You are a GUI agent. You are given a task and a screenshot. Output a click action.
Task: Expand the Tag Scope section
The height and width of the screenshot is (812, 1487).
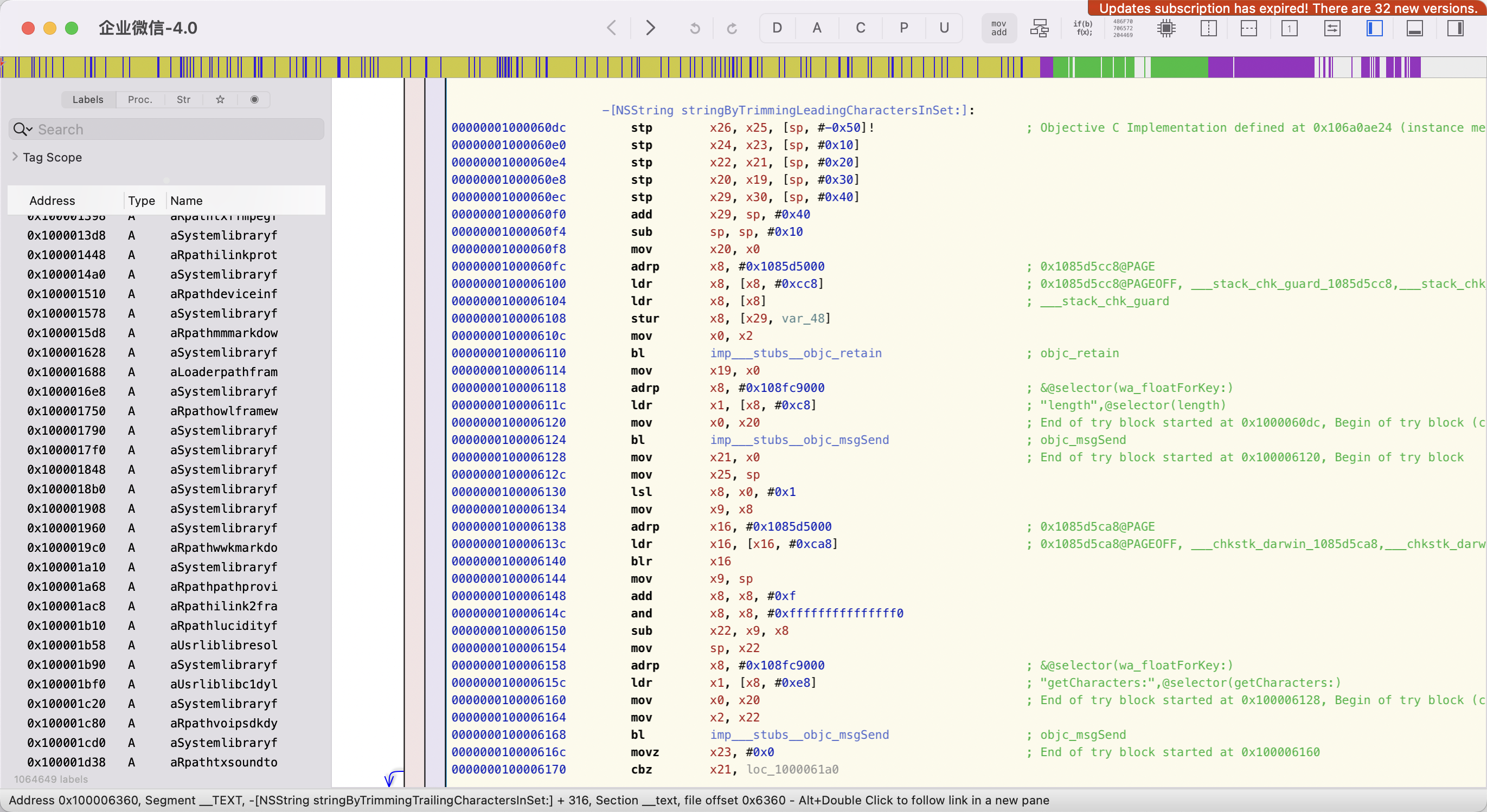coord(15,157)
